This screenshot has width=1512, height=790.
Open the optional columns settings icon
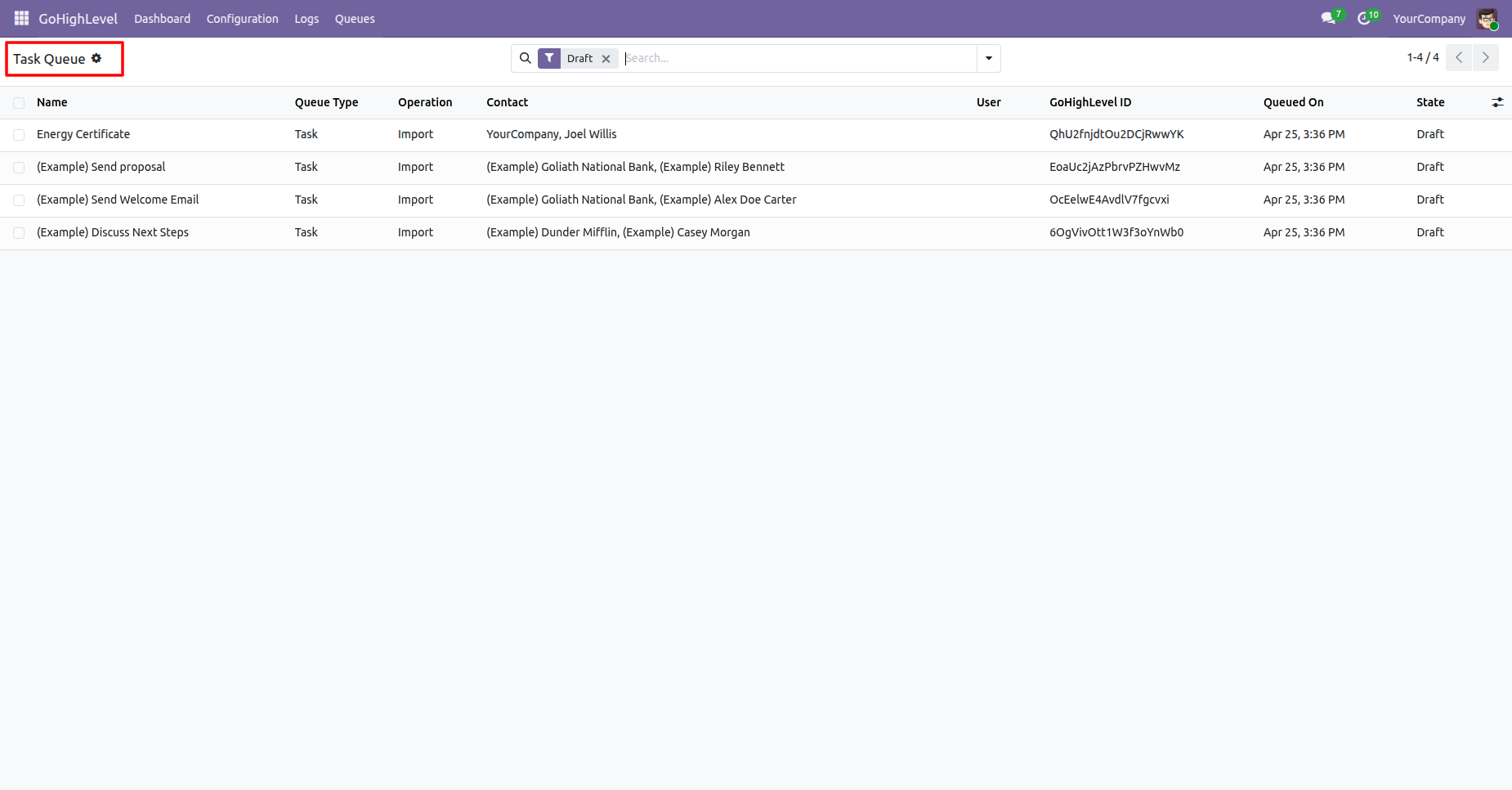pos(1497,102)
